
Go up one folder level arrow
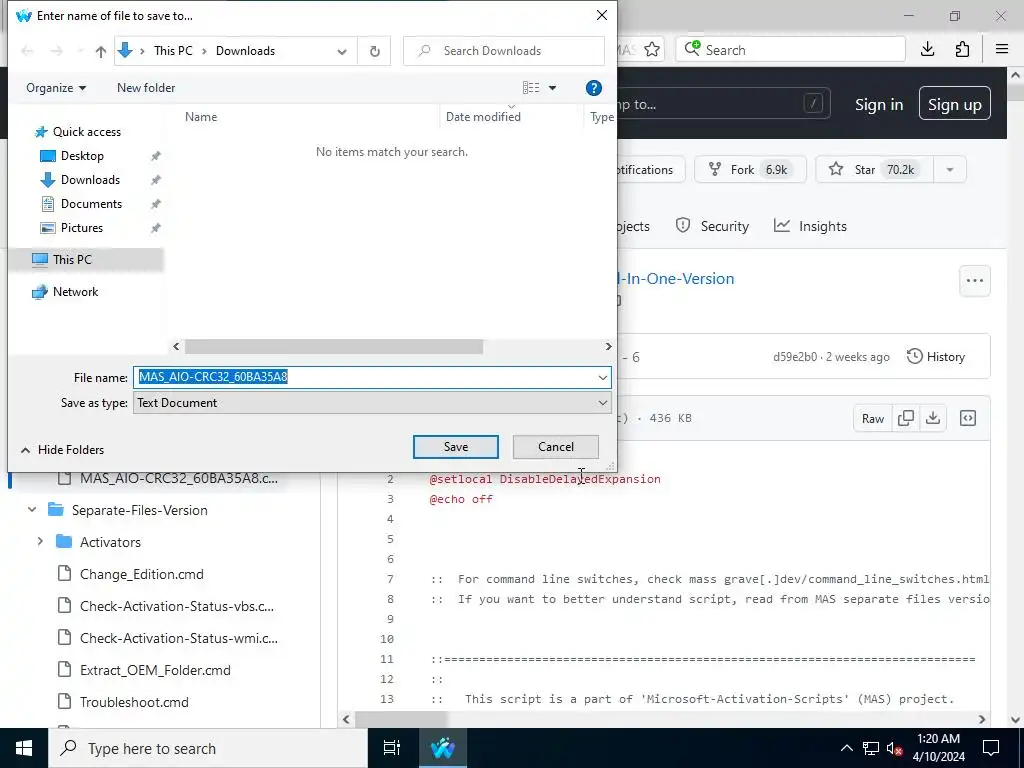coord(101,51)
